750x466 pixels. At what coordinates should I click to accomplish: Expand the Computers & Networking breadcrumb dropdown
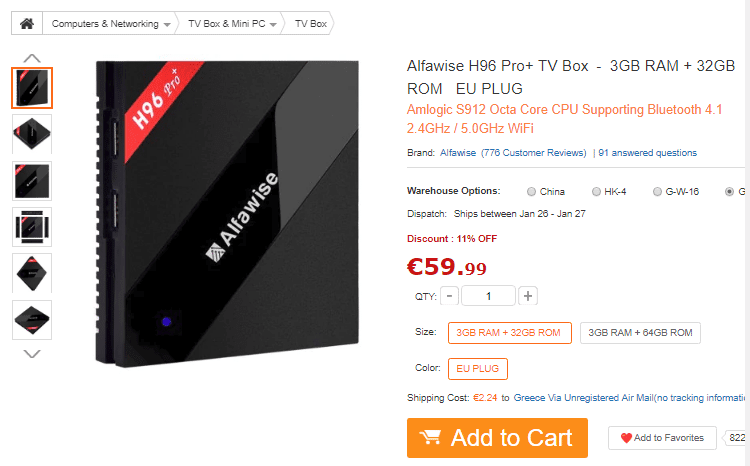(x=167, y=24)
